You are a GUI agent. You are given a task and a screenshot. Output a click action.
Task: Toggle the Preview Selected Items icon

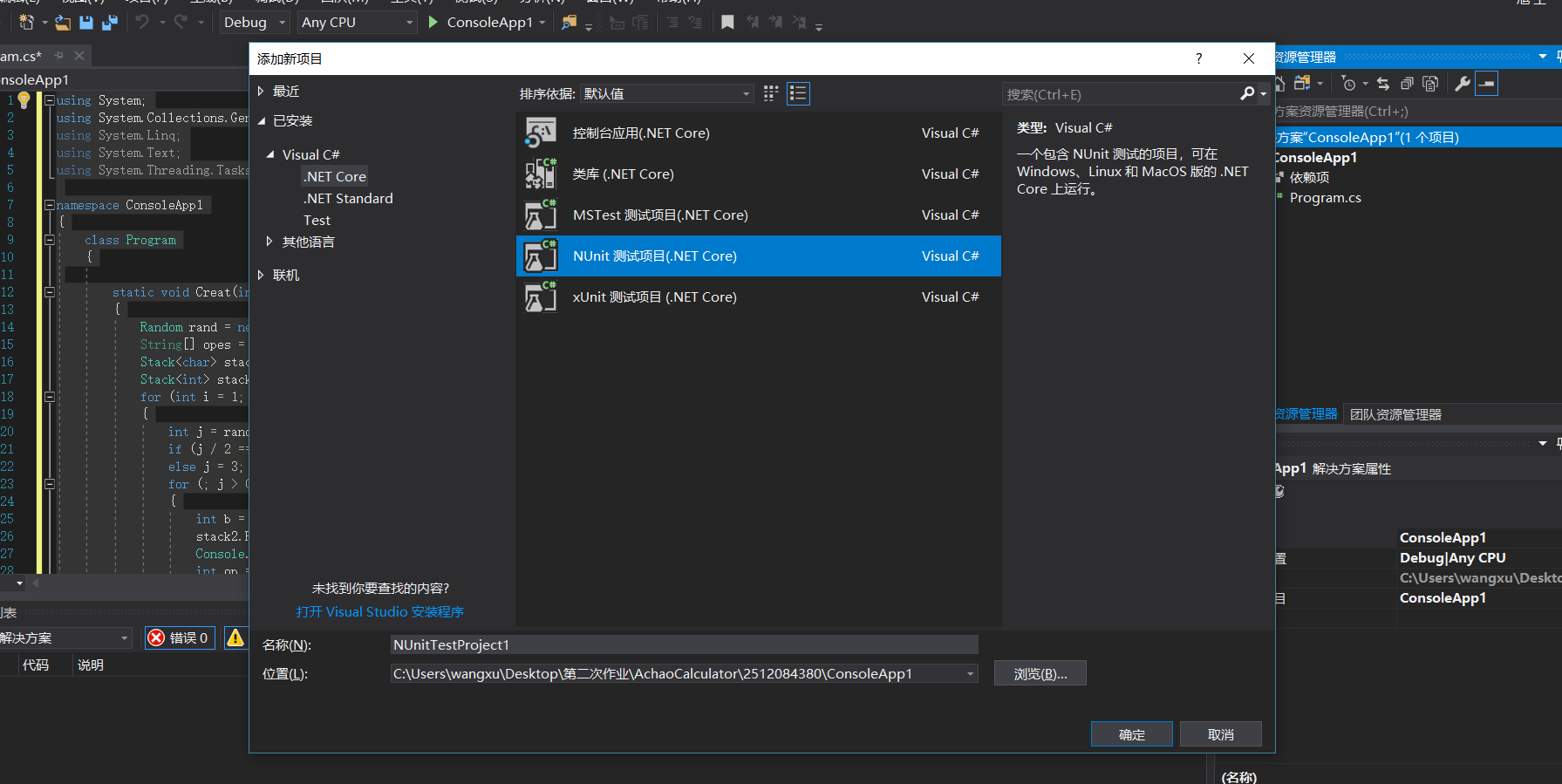(x=1487, y=84)
